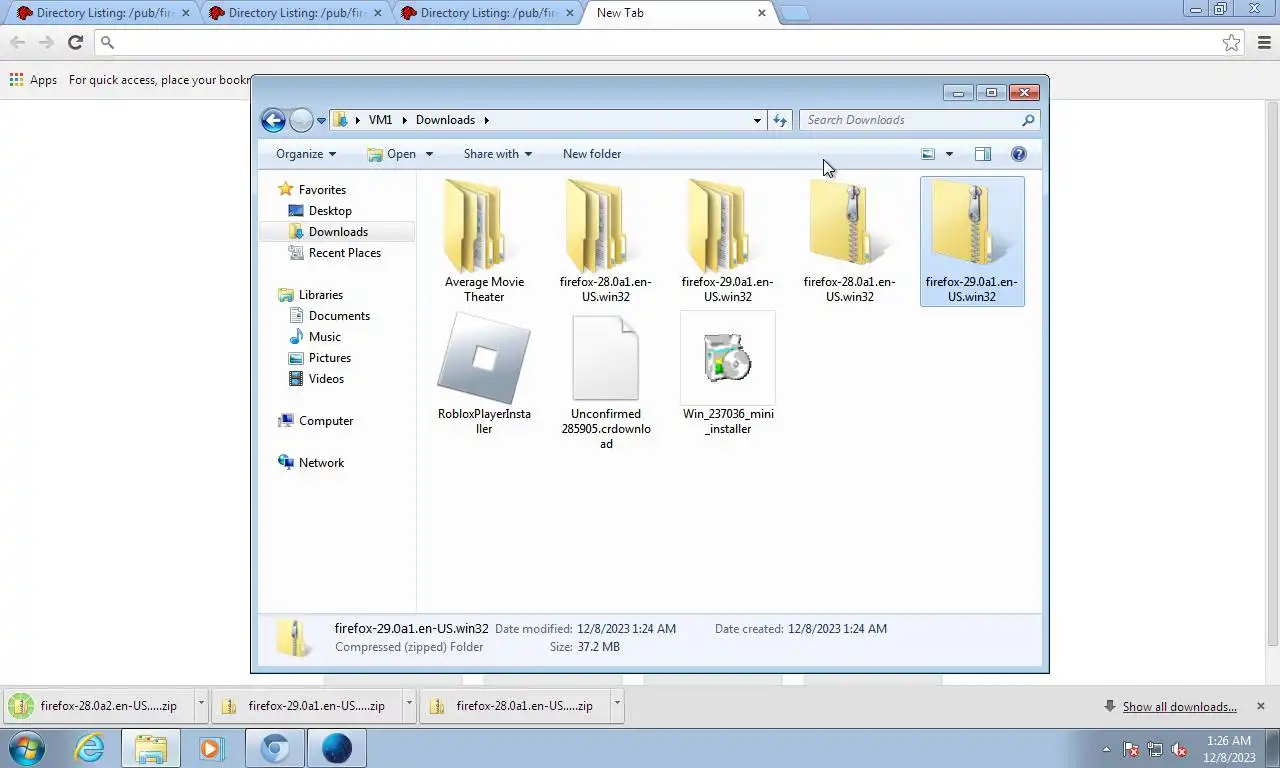Show the preview pane

[x=983, y=154]
